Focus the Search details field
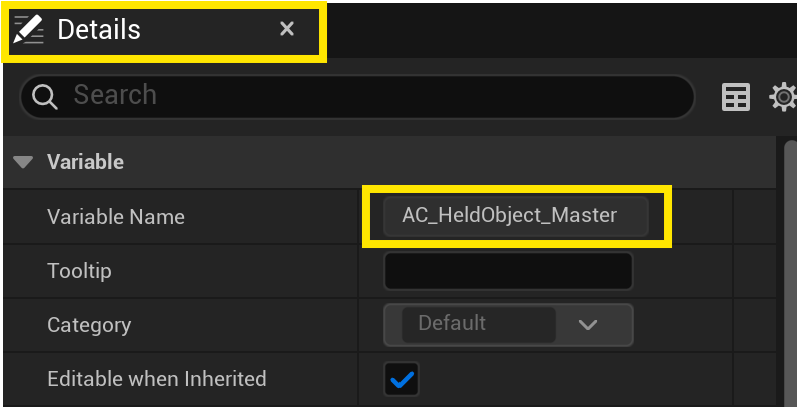The image size is (797, 407). click(370, 96)
